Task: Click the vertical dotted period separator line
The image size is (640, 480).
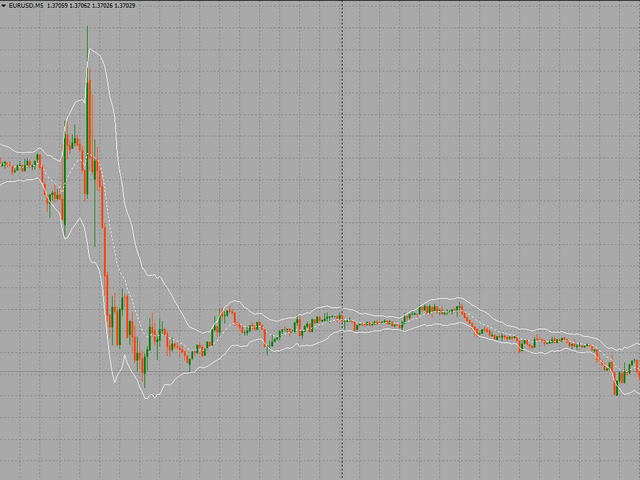Action: pos(342,240)
